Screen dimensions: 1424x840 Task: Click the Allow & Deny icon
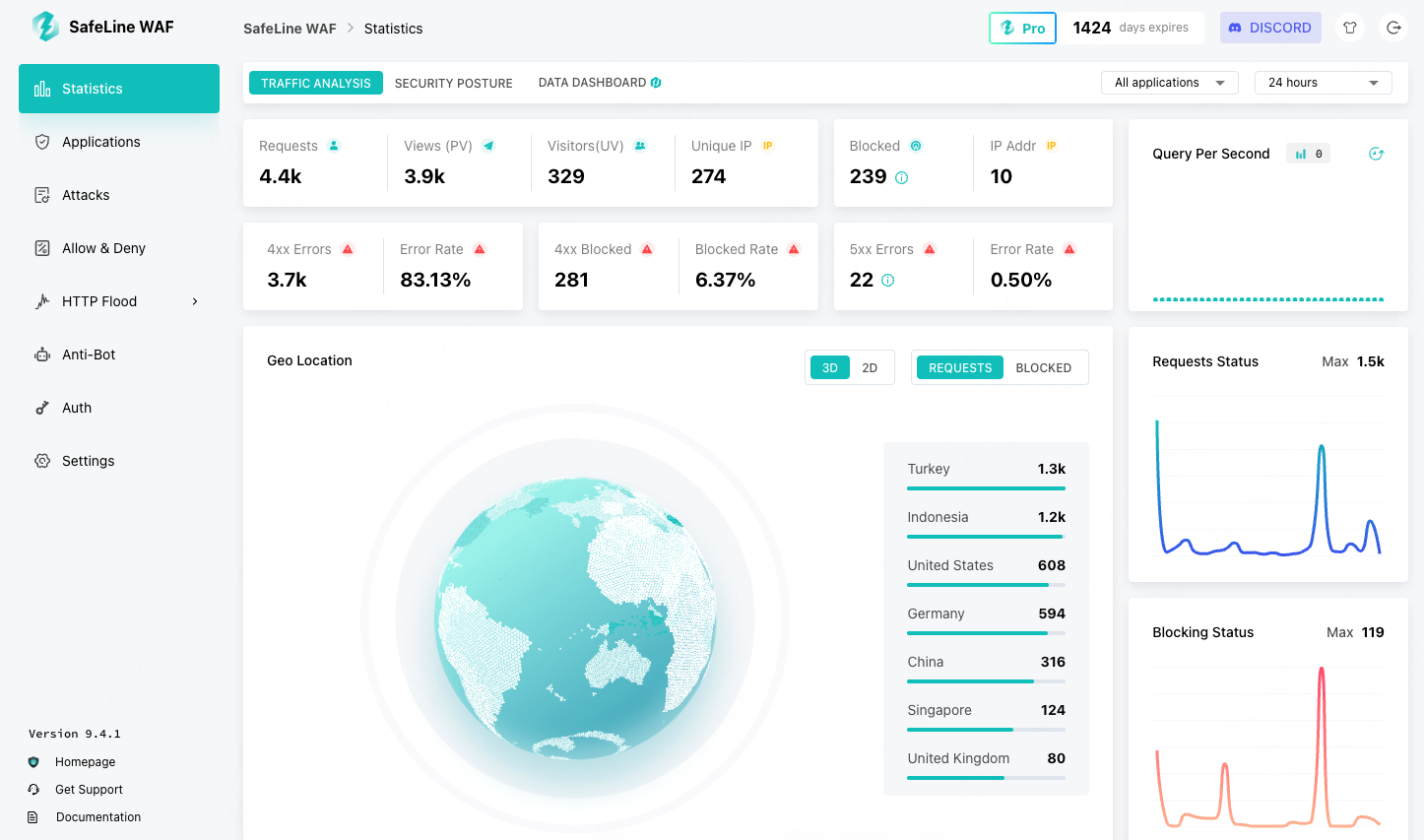(x=42, y=248)
